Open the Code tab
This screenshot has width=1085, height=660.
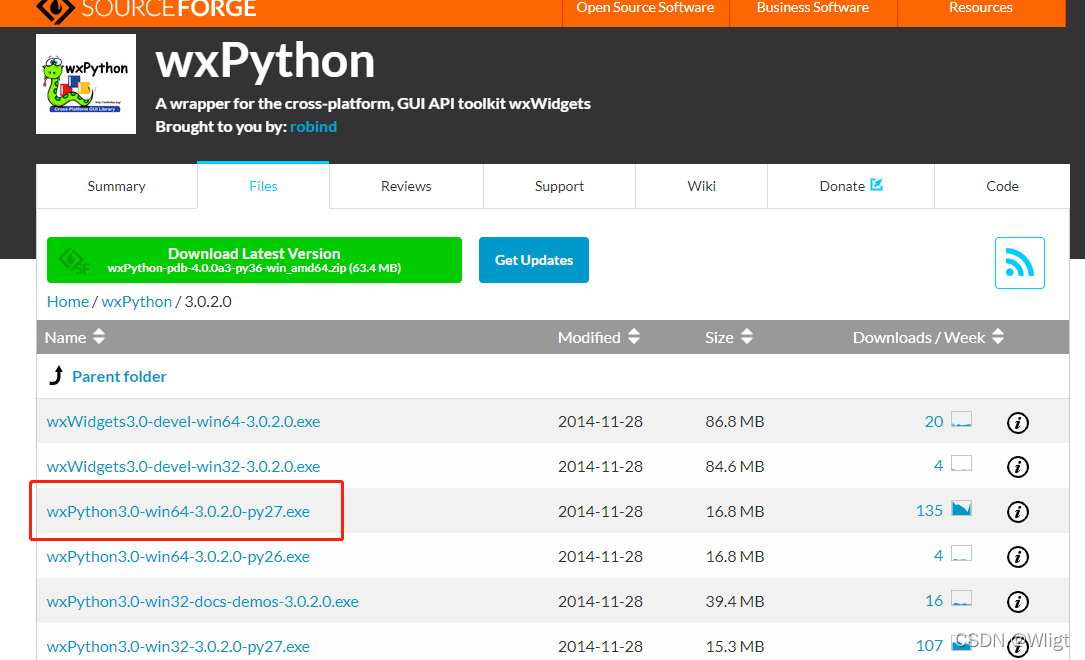click(x=1002, y=186)
